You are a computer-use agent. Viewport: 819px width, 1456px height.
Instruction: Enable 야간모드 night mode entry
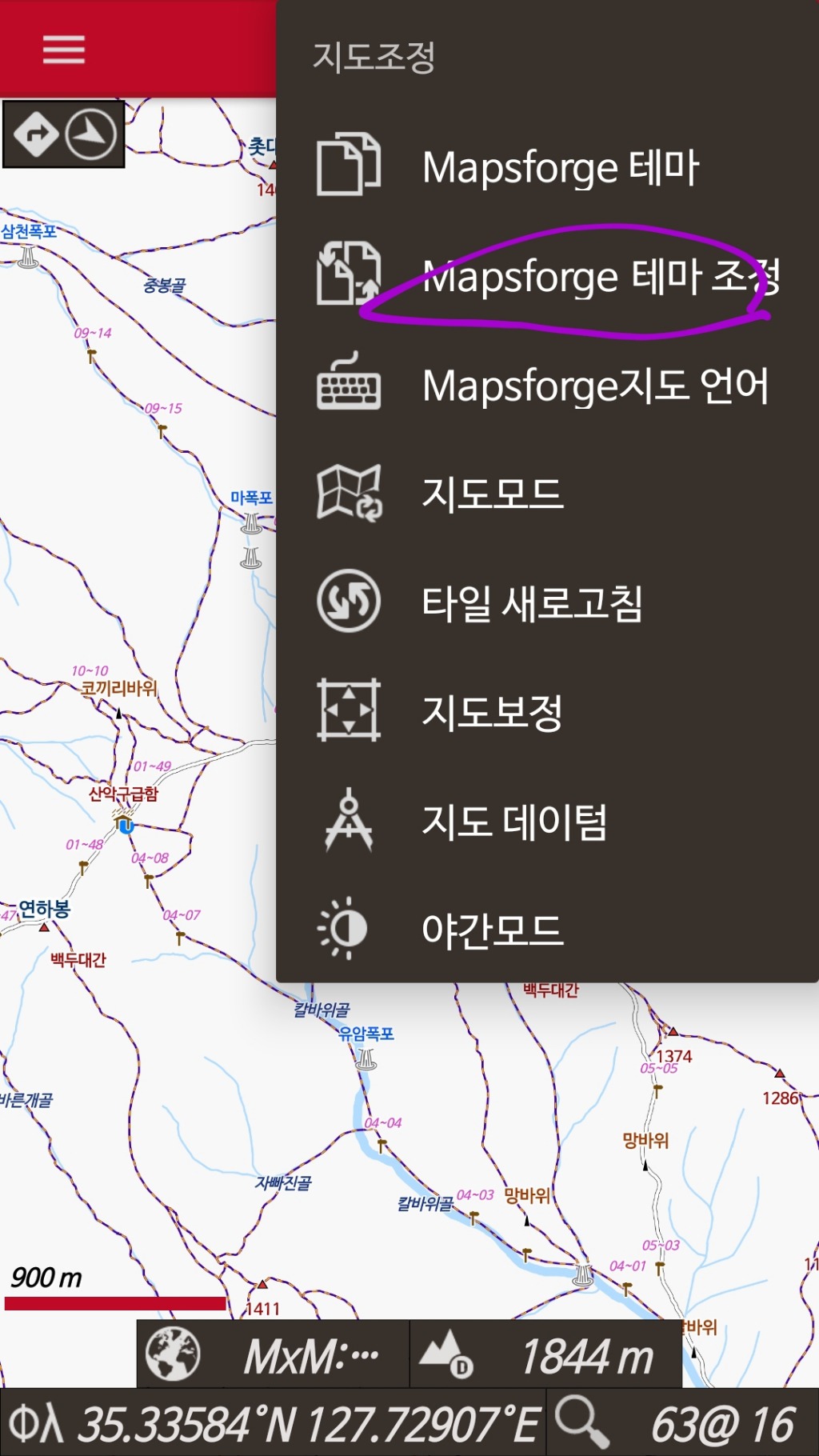[547, 929]
